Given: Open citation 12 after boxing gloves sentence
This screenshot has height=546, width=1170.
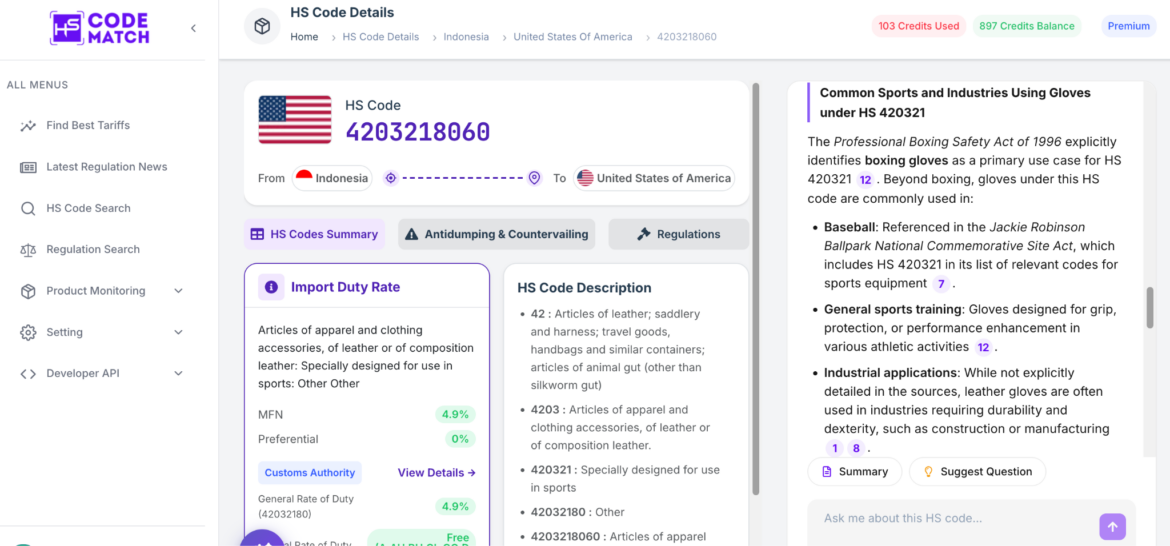Looking at the screenshot, I should [866, 180].
